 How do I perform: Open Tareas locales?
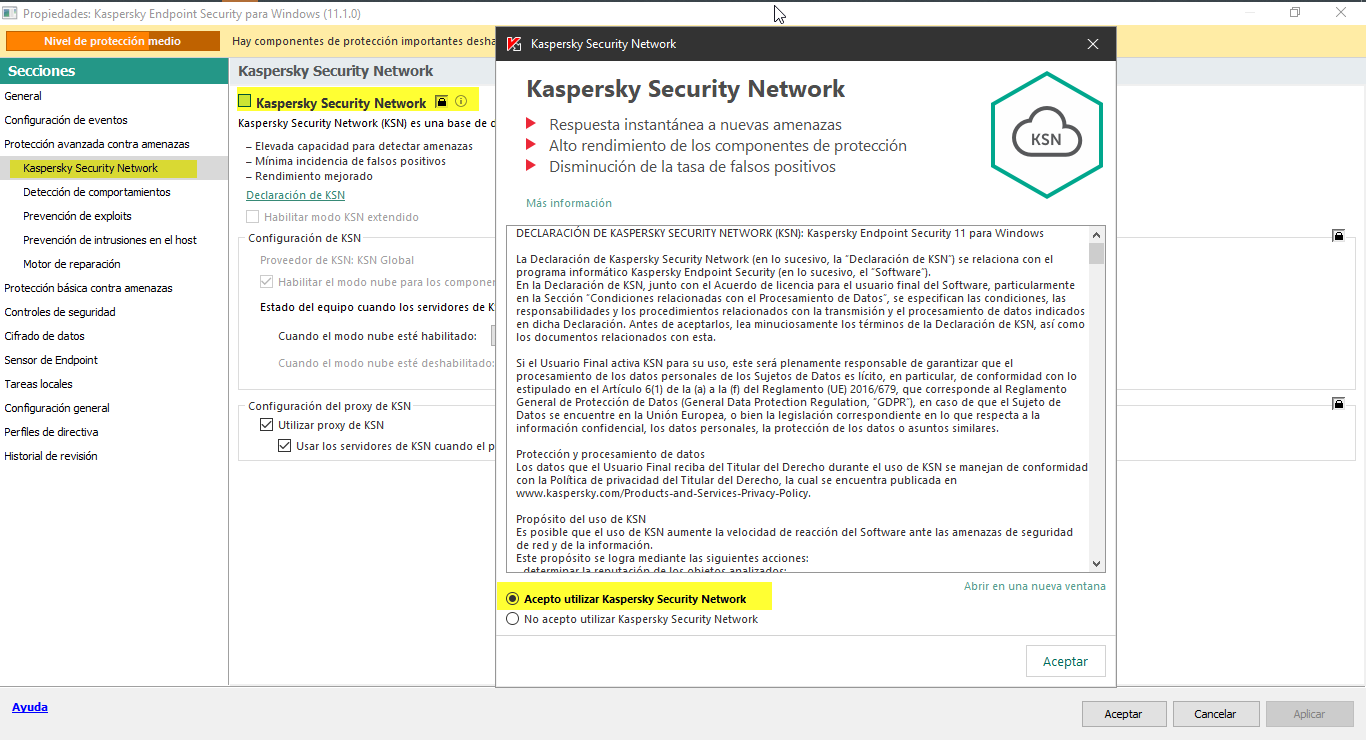coord(38,384)
